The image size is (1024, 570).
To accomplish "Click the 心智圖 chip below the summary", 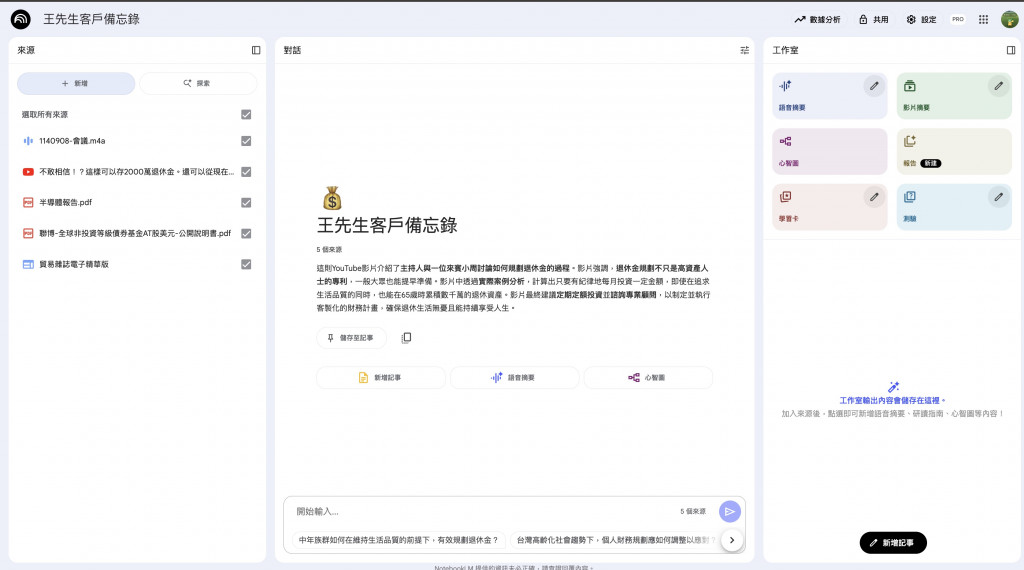I will click(648, 377).
